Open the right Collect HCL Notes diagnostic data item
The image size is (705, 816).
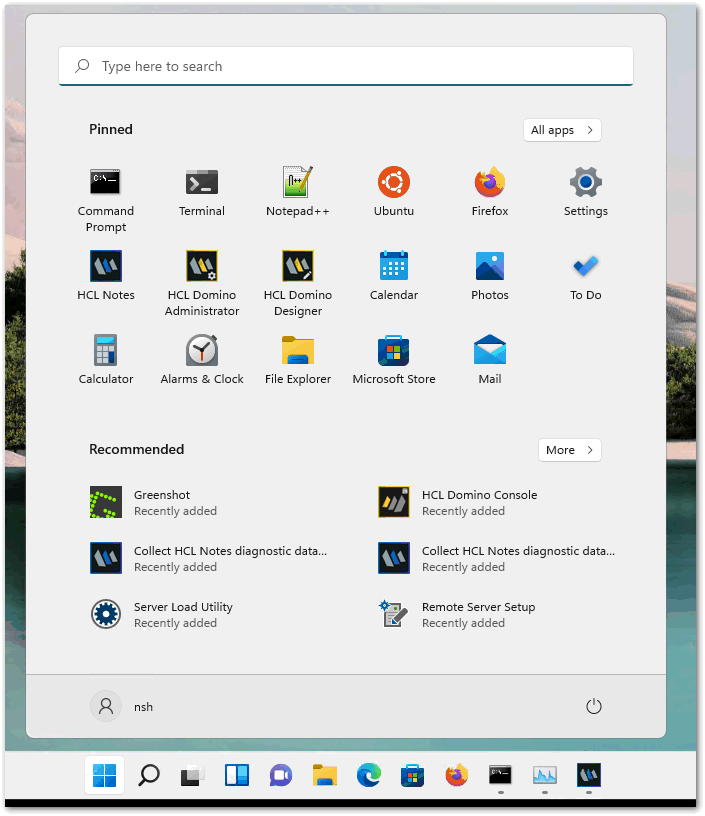point(497,558)
